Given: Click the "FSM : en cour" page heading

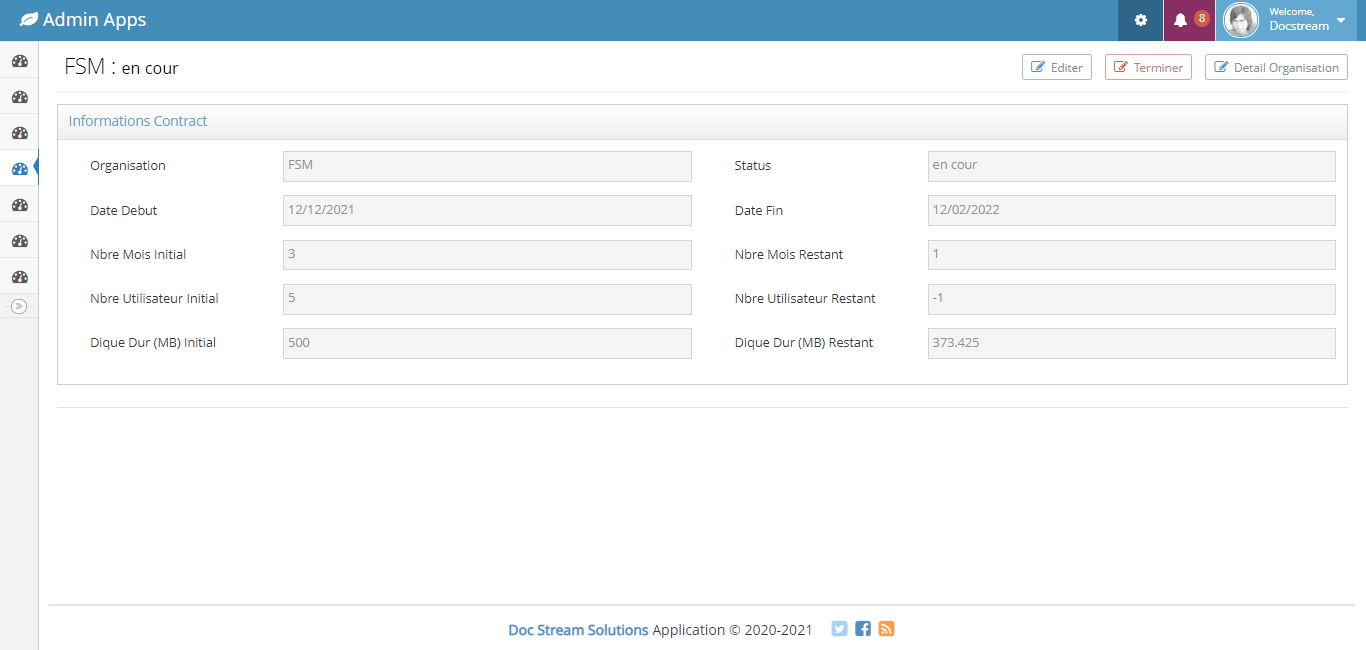Looking at the screenshot, I should pos(121,67).
